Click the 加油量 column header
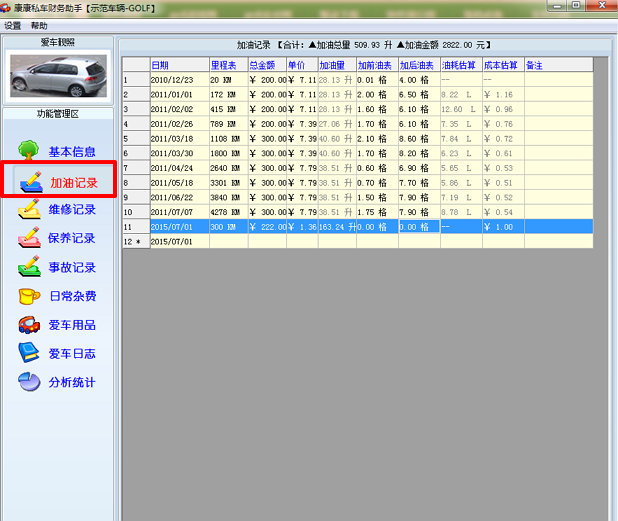The height and width of the screenshot is (521, 618). 337,65
